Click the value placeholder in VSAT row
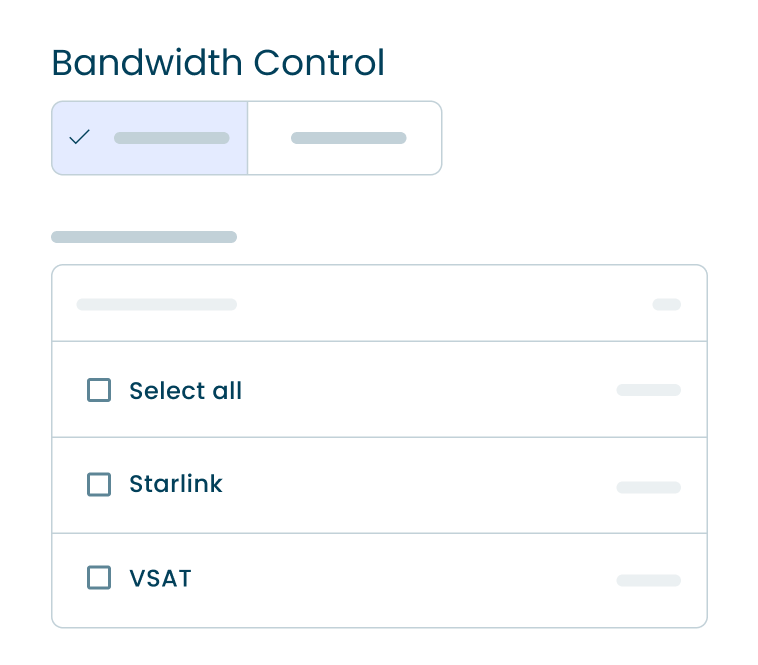 (x=648, y=580)
